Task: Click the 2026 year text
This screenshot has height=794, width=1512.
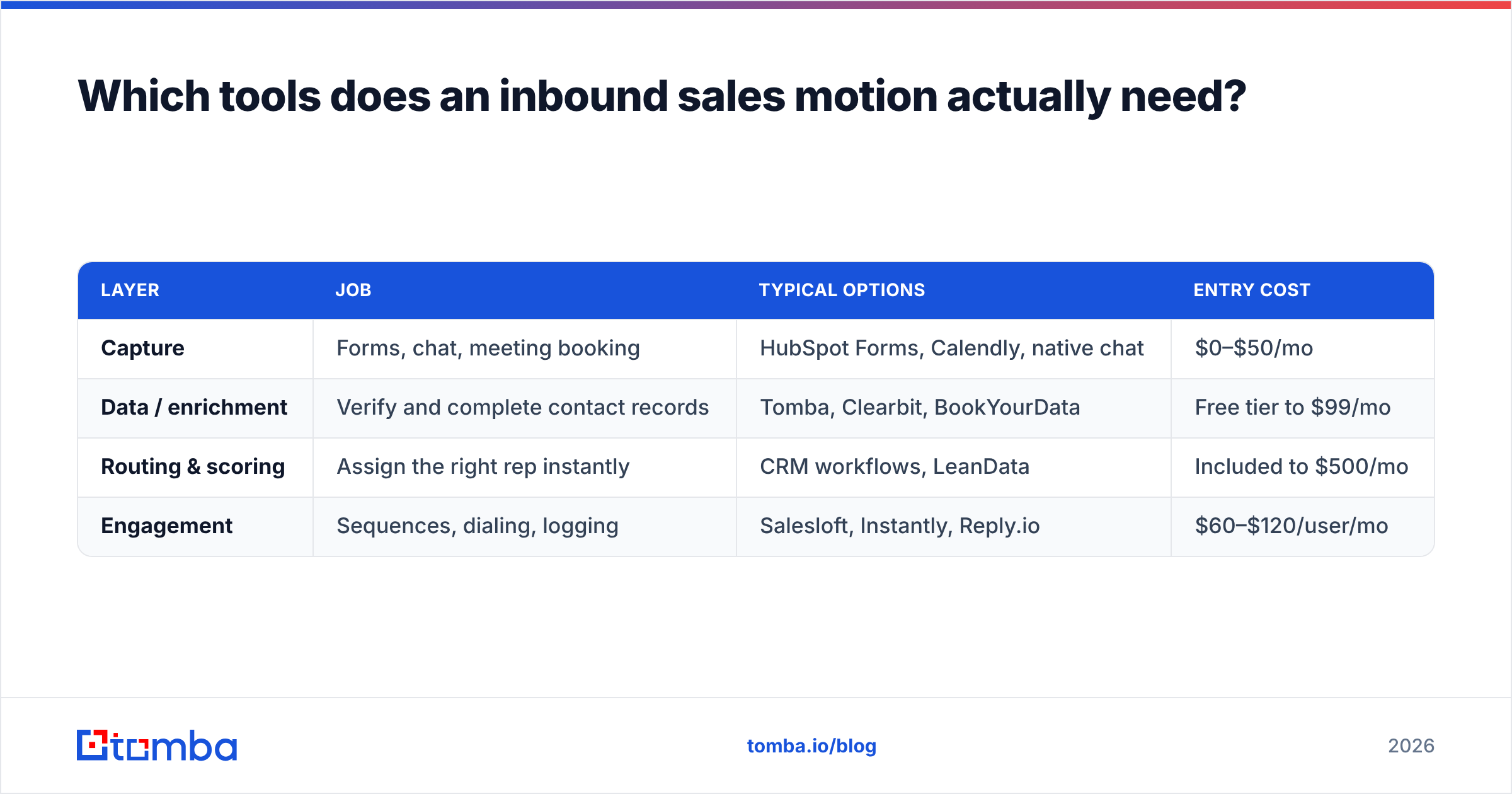Action: click(1411, 746)
